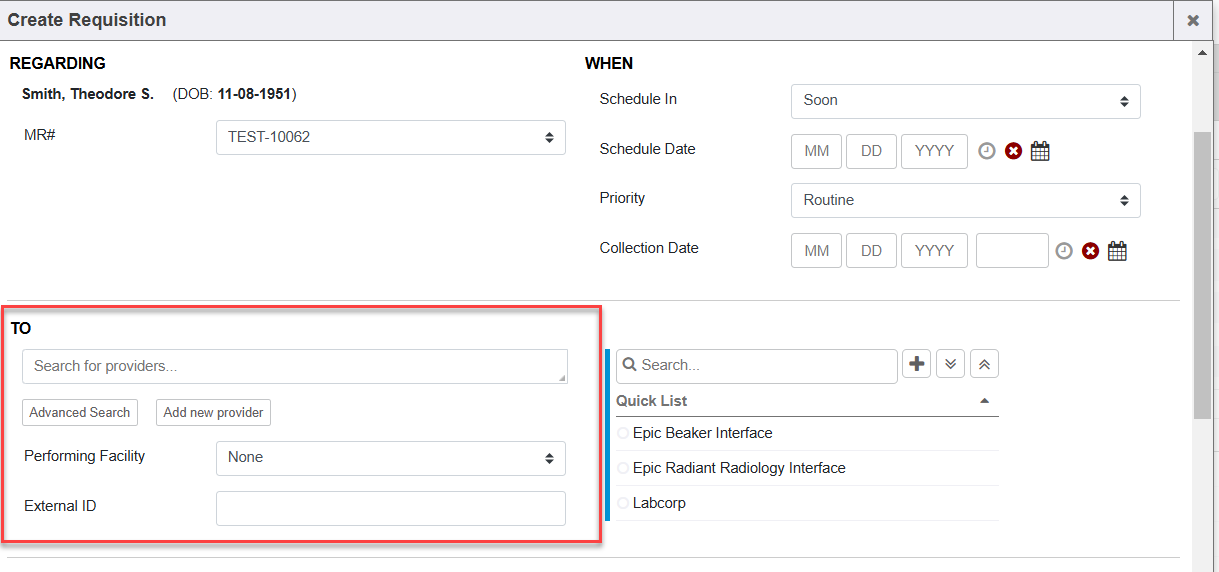This screenshot has height=572, width=1219.
Task: Click the Advanced Search button
Action: click(x=79, y=413)
